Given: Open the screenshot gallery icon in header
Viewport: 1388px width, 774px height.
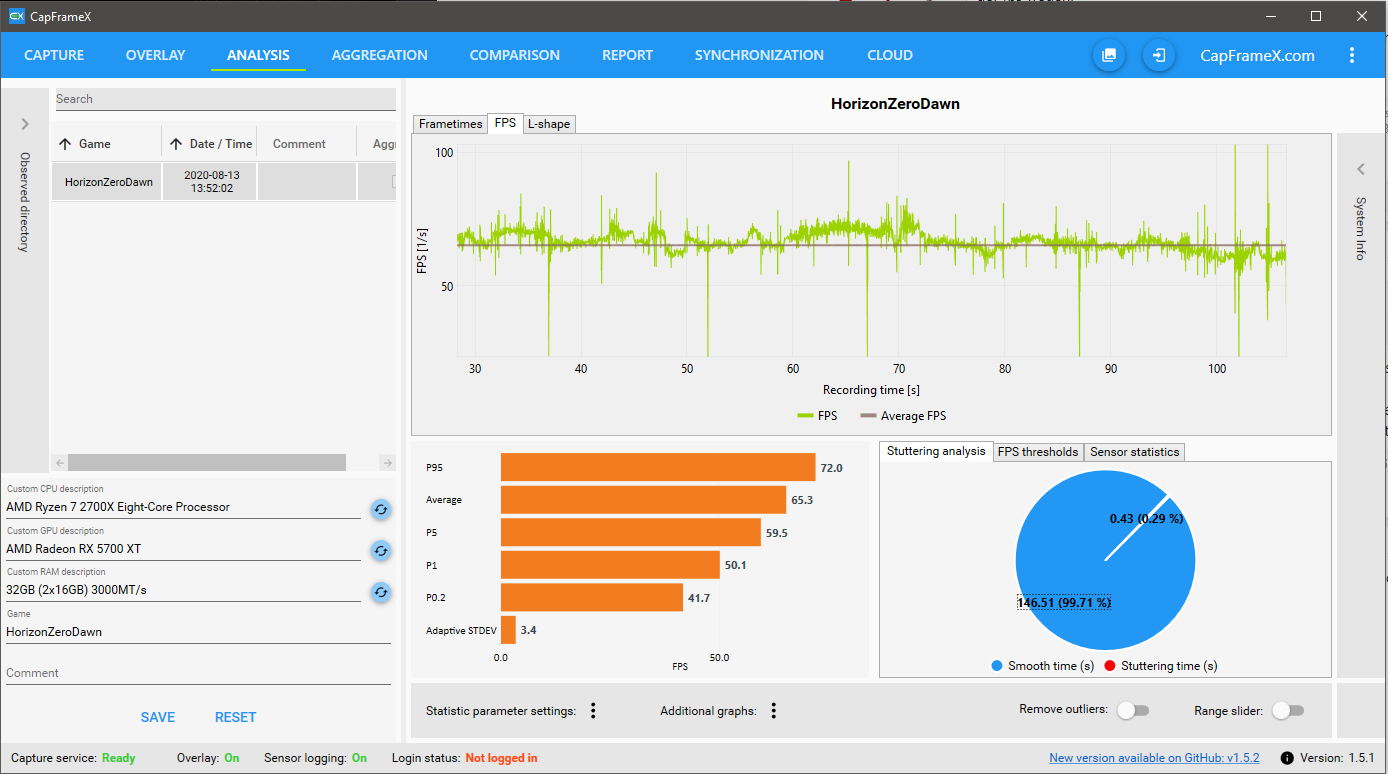Looking at the screenshot, I should coord(1108,55).
